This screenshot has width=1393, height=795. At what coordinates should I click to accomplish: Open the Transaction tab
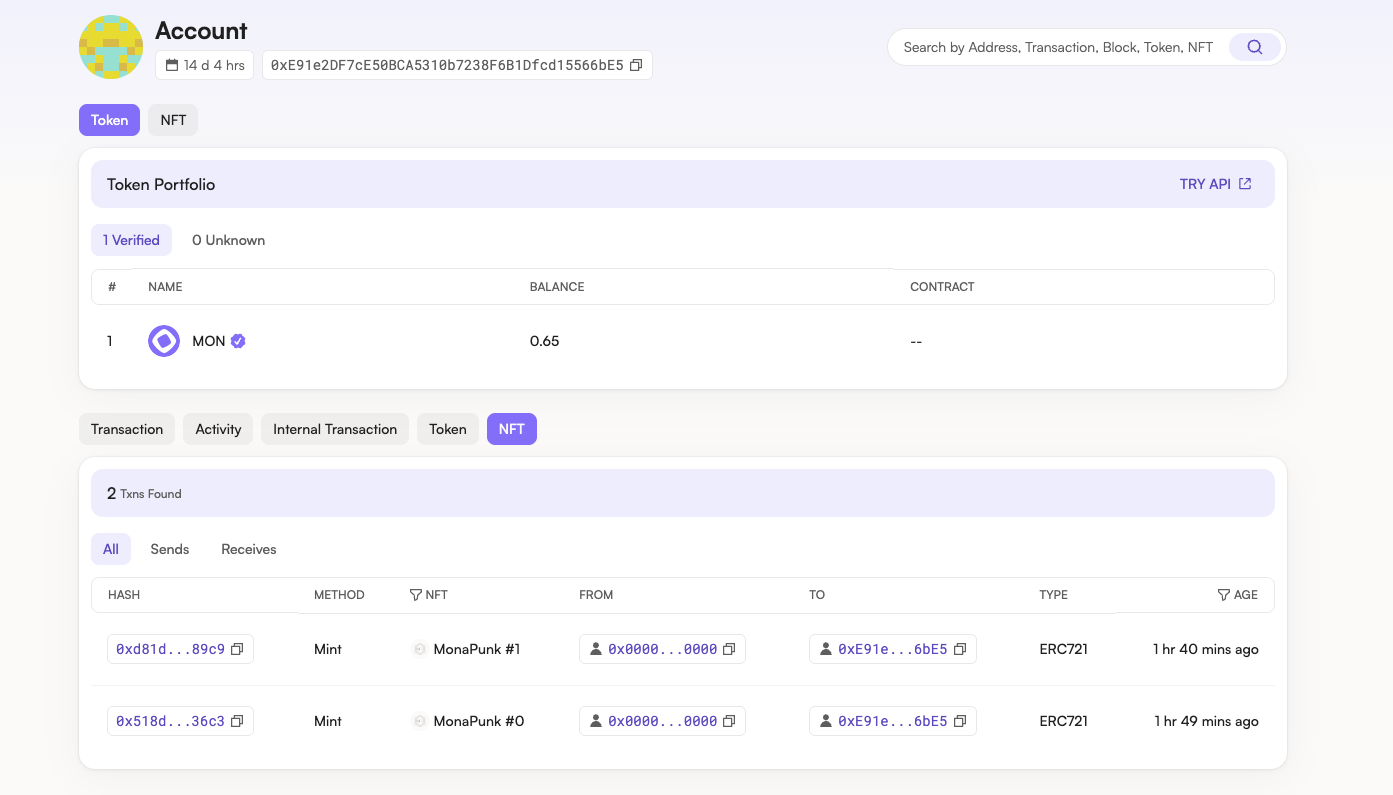(127, 429)
